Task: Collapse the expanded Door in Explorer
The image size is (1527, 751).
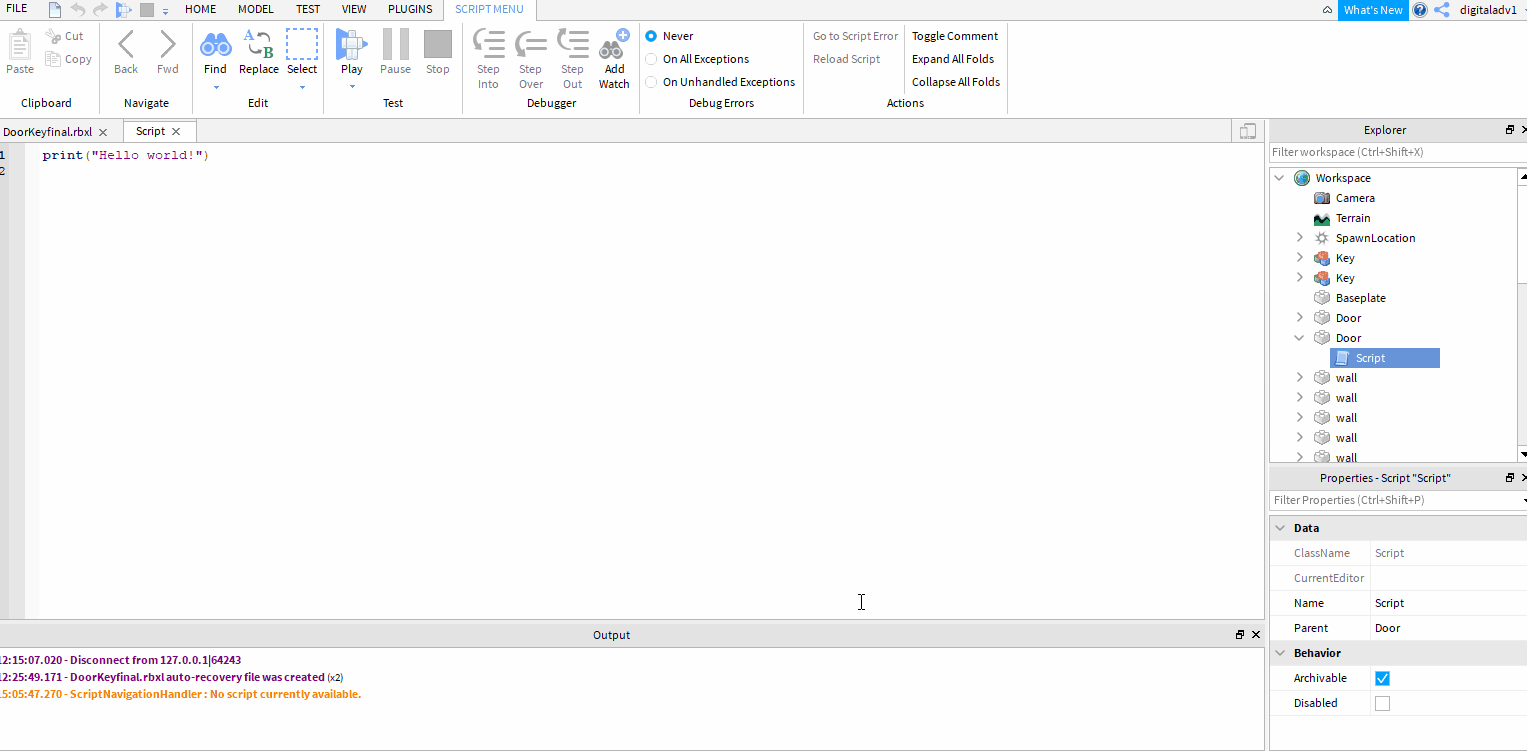Action: pyautogui.click(x=1298, y=337)
